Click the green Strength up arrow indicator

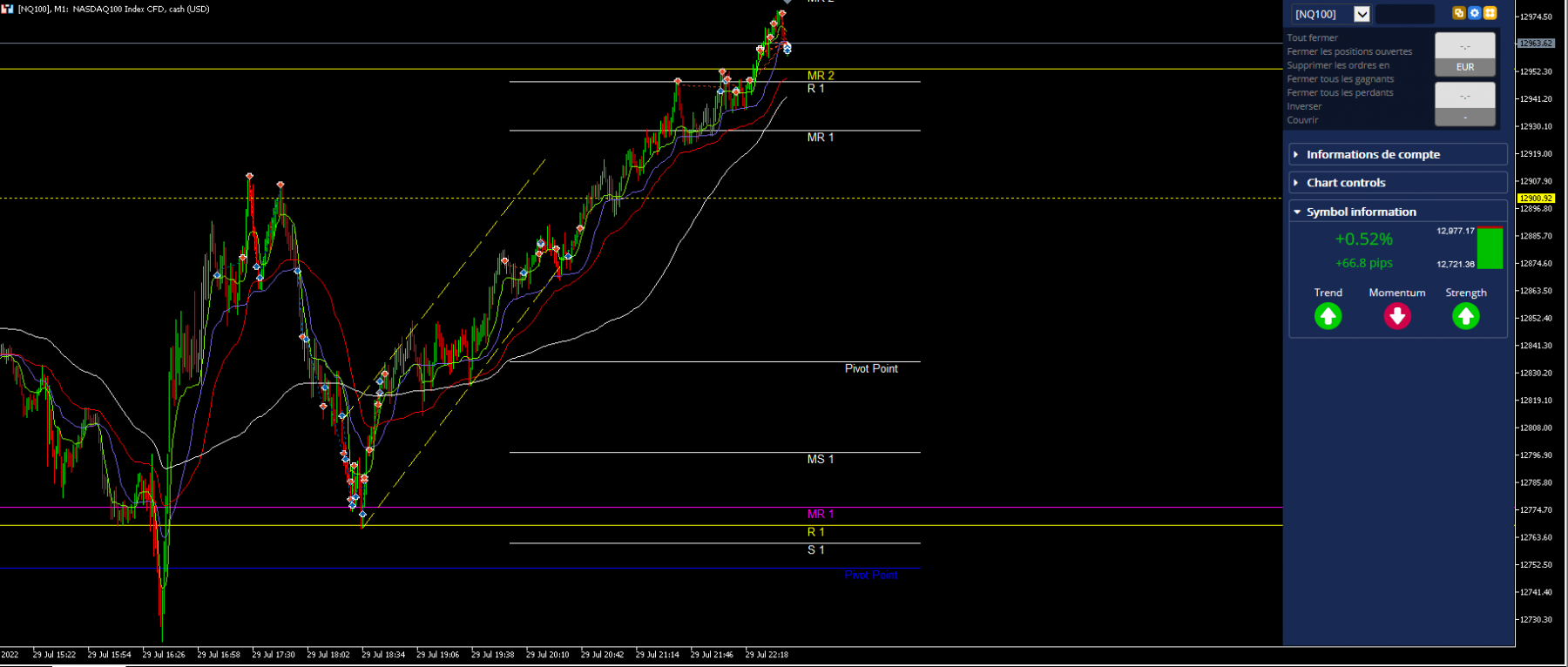[1466, 316]
